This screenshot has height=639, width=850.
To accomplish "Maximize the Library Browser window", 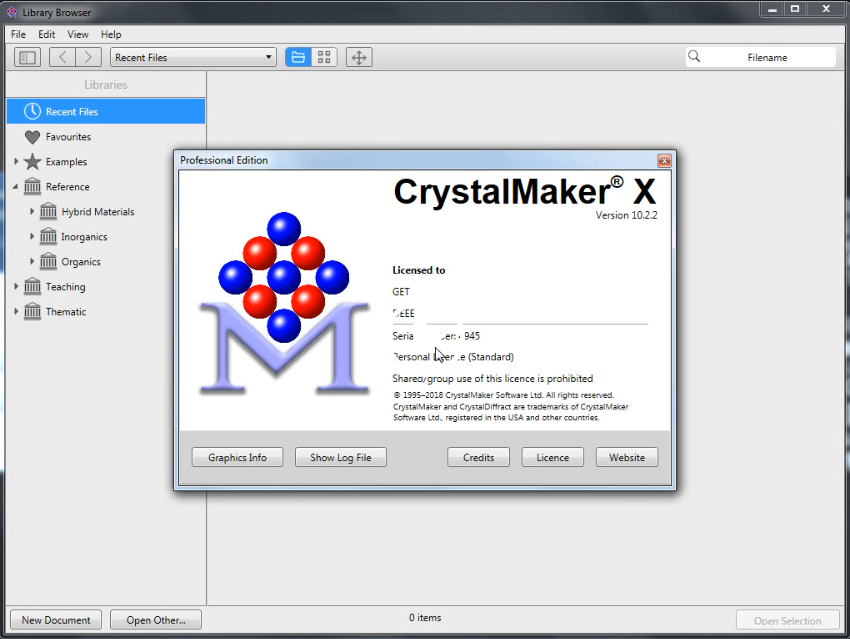I will 795,9.
